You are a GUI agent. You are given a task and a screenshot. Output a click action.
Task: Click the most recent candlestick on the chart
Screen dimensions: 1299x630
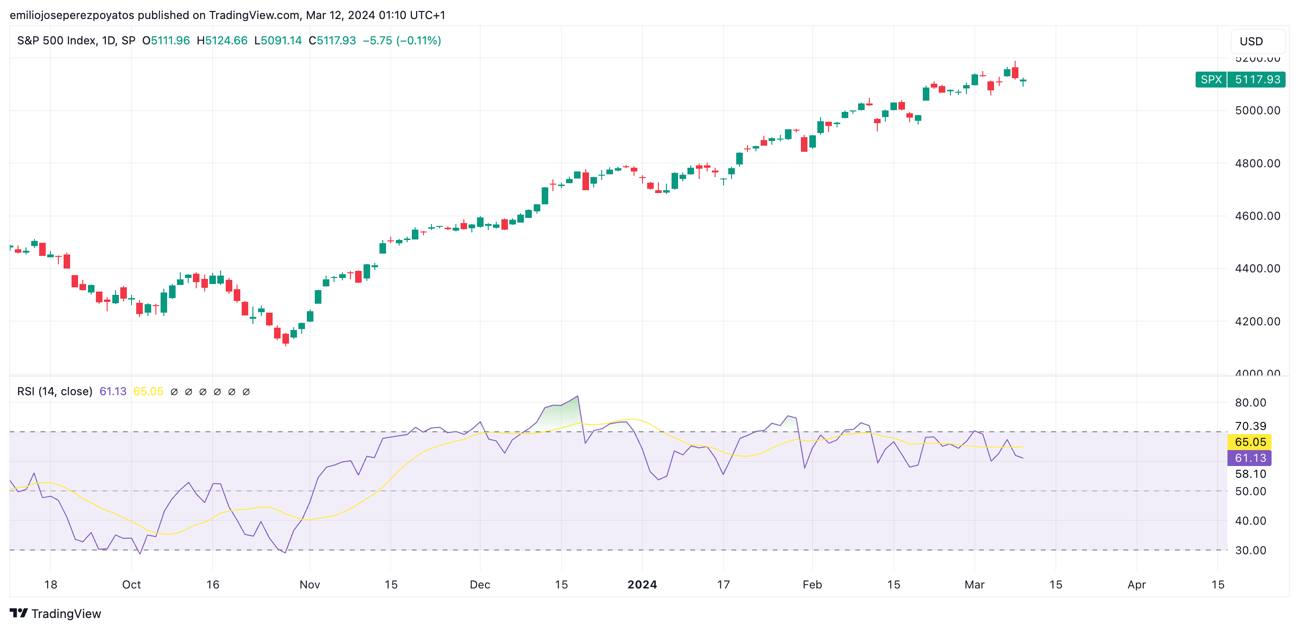1023,81
